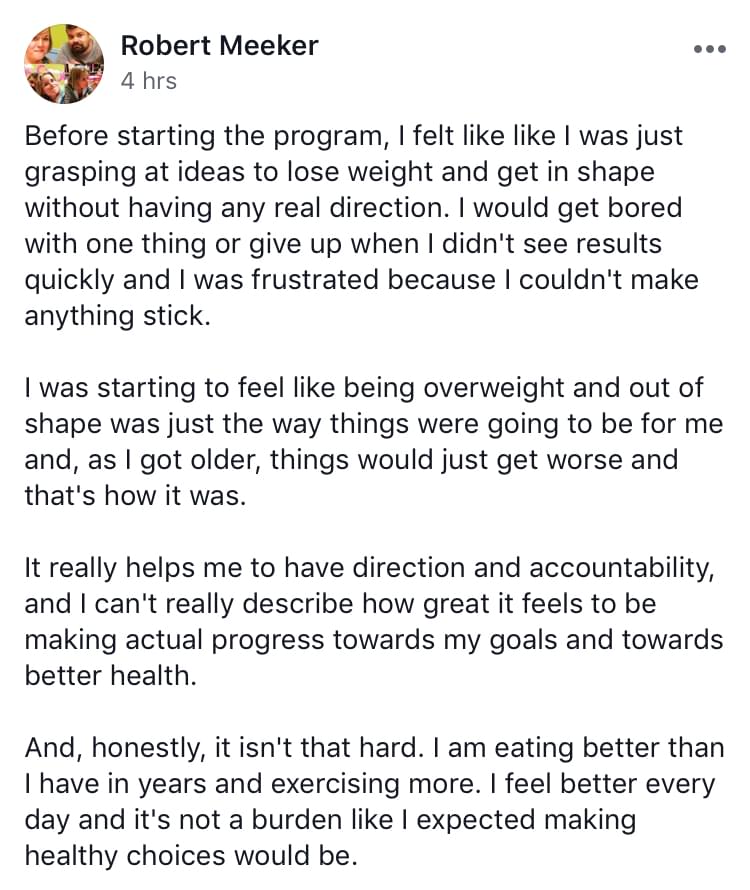Click the paragraph starting It really helps me
750x890 pixels.
[x=374, y=621]
